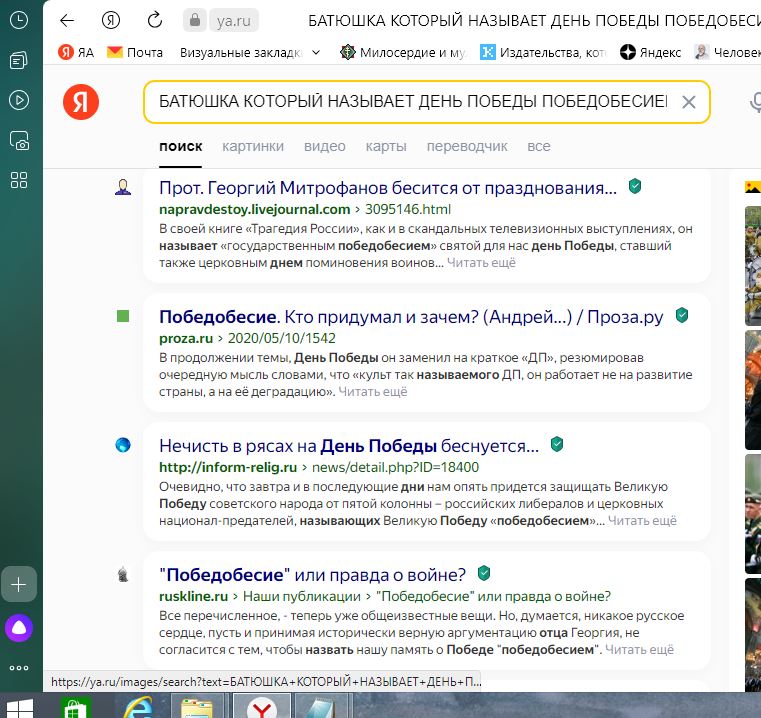Reload the page with the refresh icon
Image resolution: width=761 pixels, height=718 pixels.
click(x=155, y=20)
